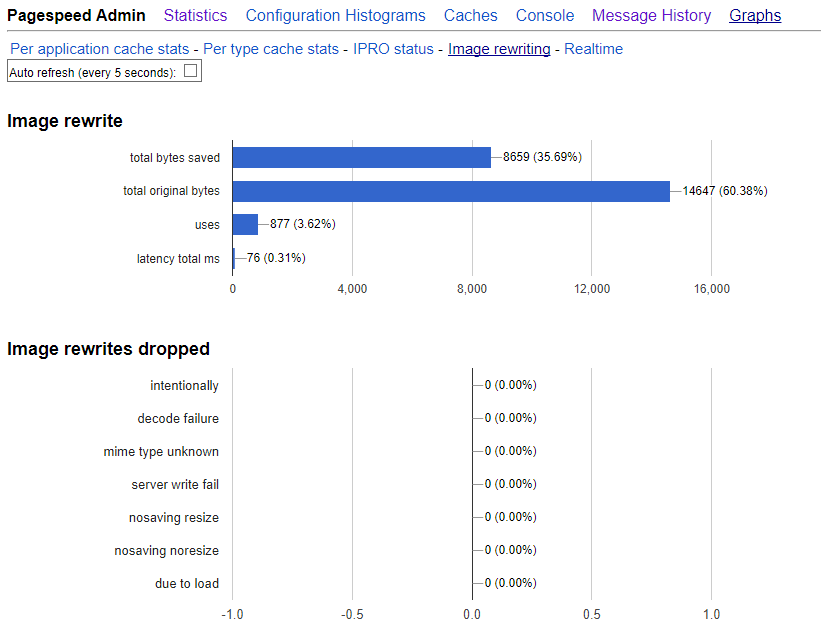Image resolution: width=821 pixels, height=636 pixels.
Task: Click the Pagespeed Admin title
Action: tap(76, 16)
